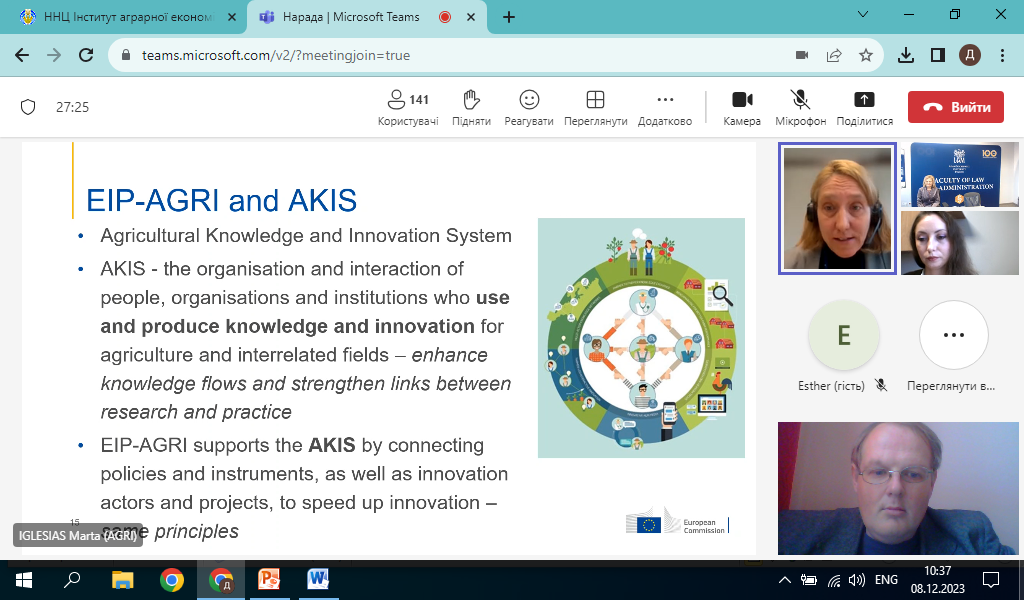Open tab search chevron
The image size is (1024, 600).
coord(863,14)
